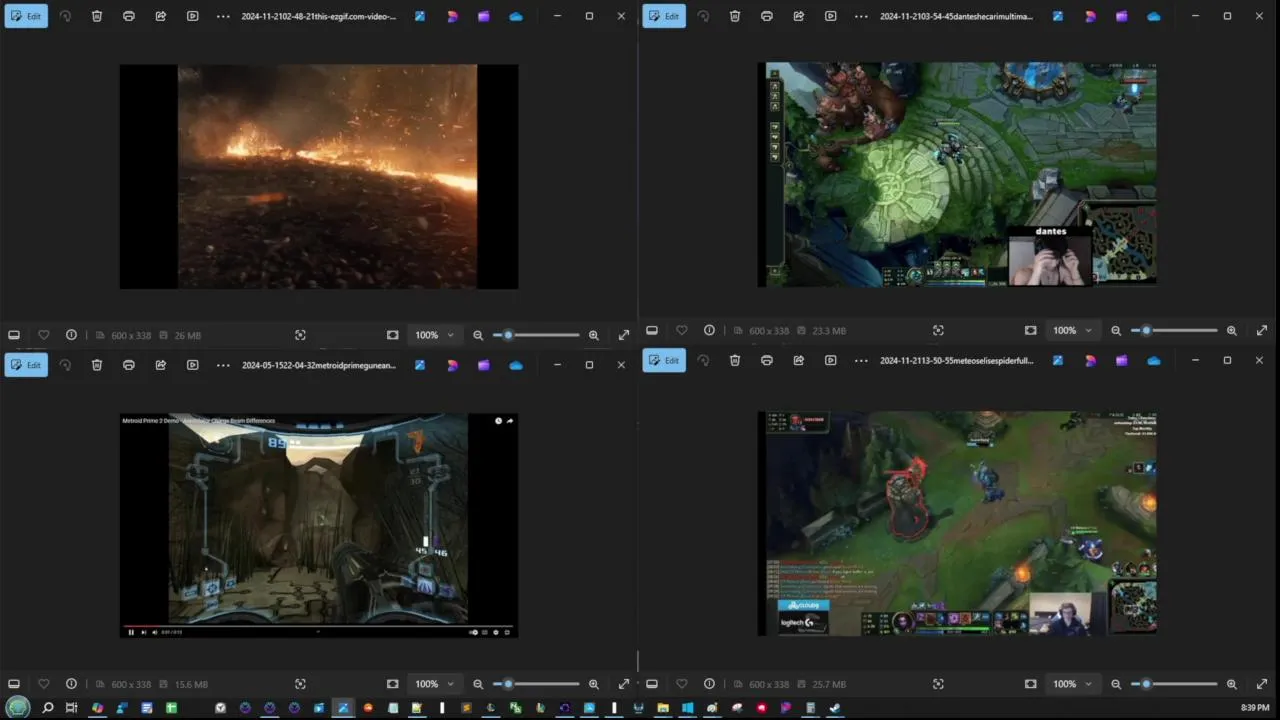Share the meteoselisespider file
This screenshot has width=1280, height=720.
[799, 360]
